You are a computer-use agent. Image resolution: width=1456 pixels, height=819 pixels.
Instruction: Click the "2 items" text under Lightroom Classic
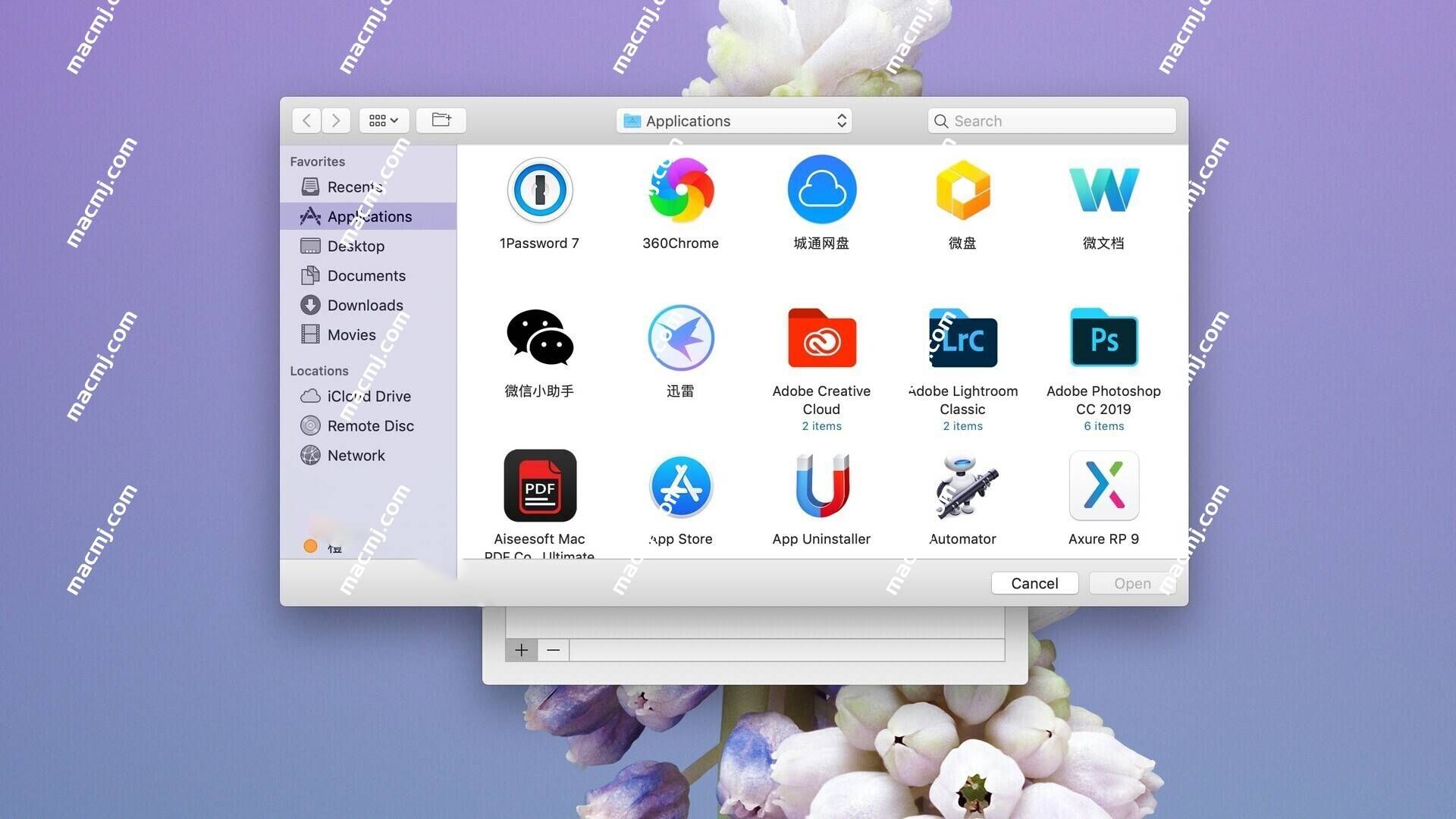[x=962, y=426]
